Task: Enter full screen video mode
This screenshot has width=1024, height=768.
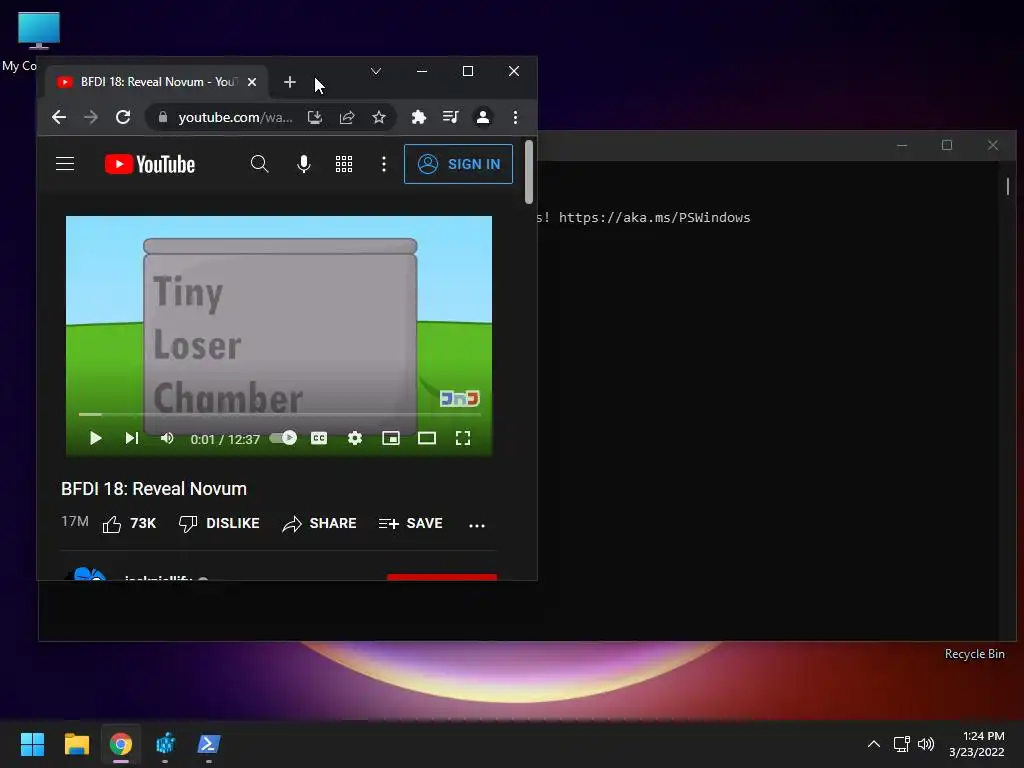Action: [462, 438]
